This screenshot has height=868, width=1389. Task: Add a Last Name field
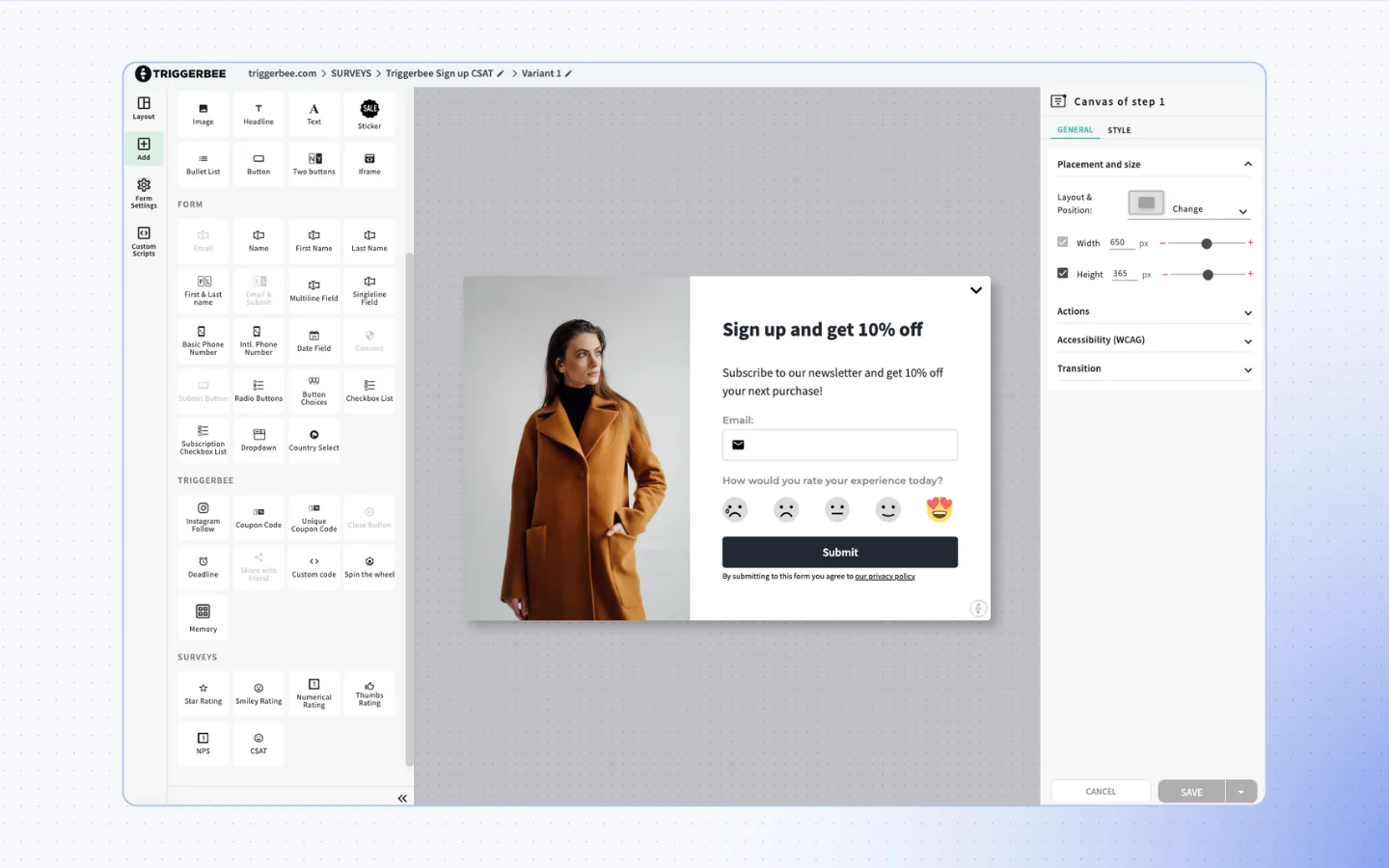(x=369, y=241)
